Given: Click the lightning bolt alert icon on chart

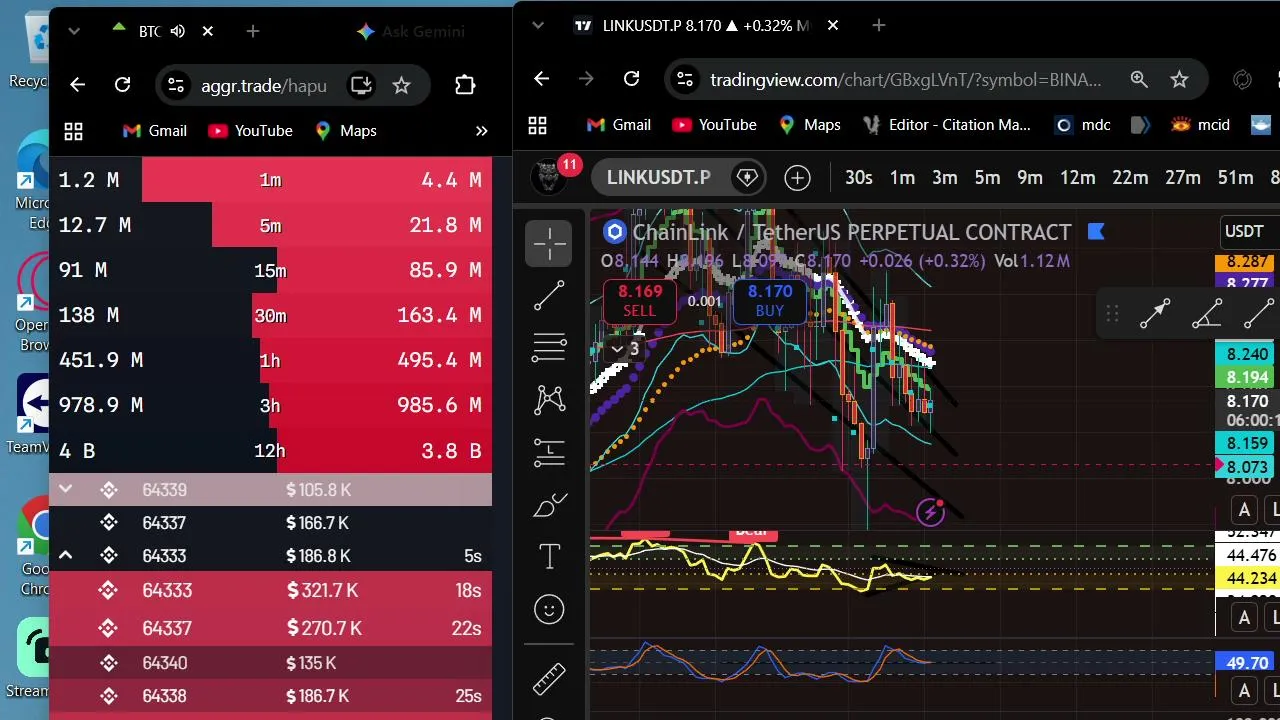Looking at the screenshot, I should [x=931, y=512].
